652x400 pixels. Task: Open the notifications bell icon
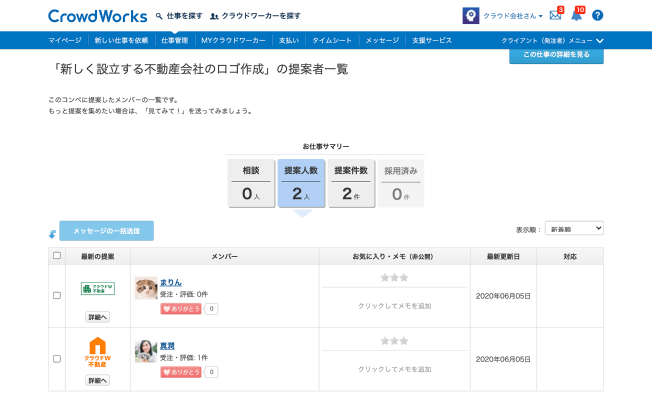576,16
